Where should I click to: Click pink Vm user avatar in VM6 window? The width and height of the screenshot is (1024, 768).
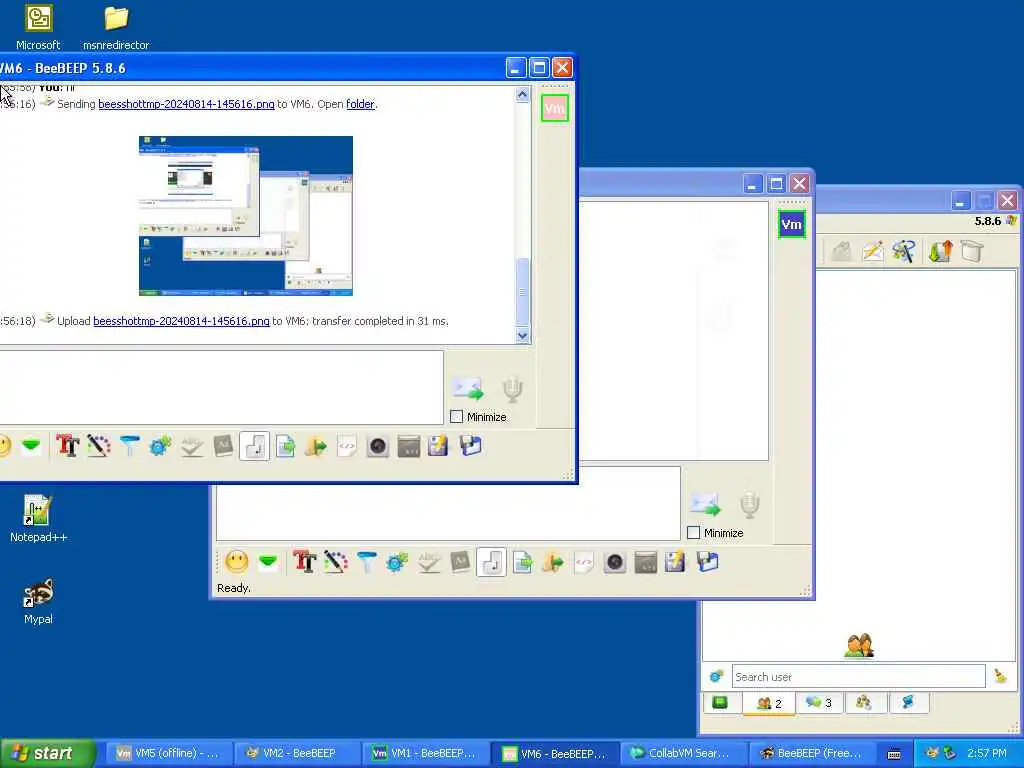pos(554,108)
